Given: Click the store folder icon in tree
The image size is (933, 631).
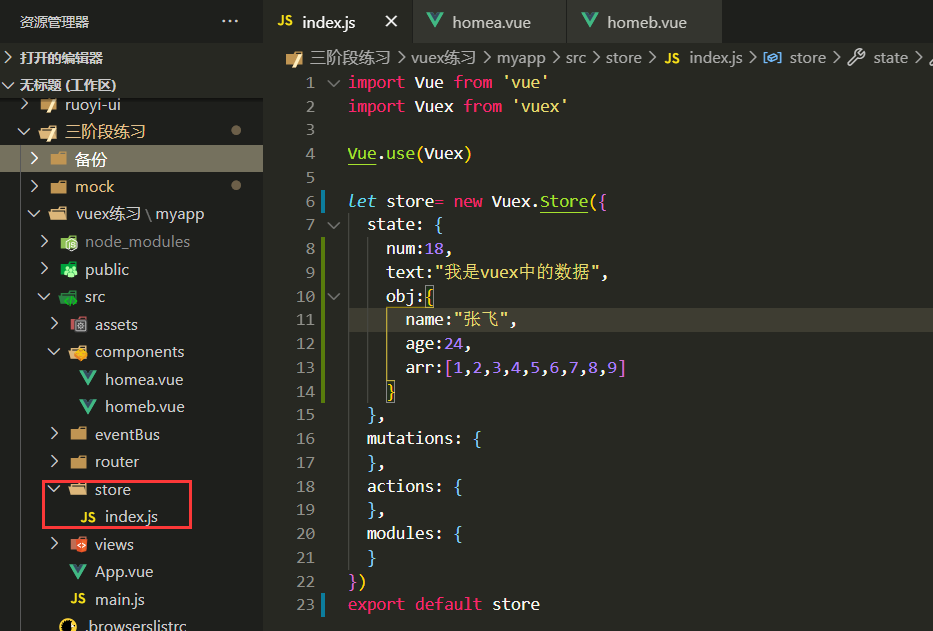Looking at the screenshot, I should pos(78,489).
